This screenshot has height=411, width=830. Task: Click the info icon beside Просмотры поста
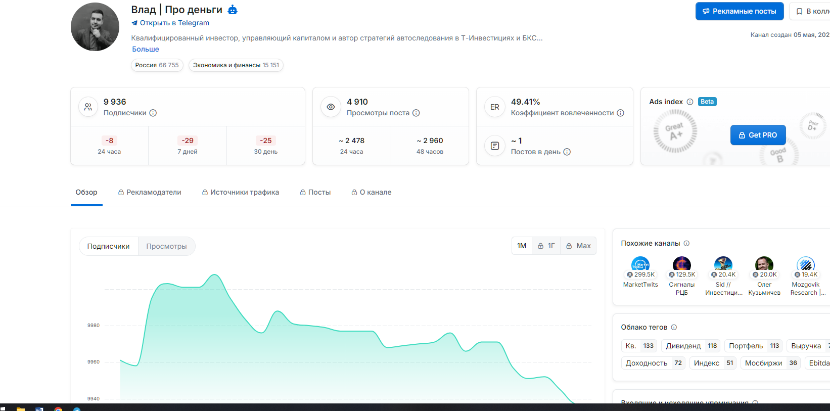click(x=416, y=113)
